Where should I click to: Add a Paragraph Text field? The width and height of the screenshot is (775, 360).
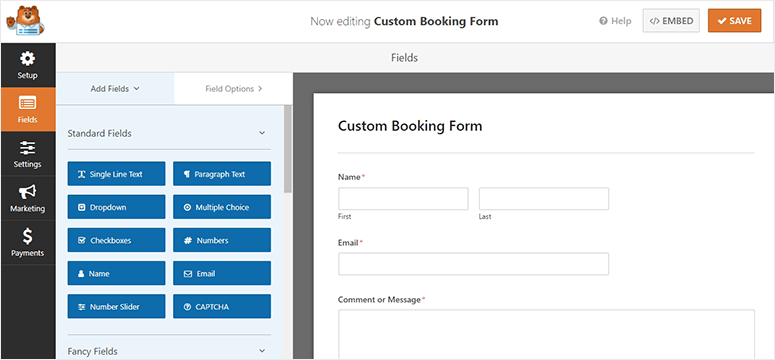pos(222,174)
